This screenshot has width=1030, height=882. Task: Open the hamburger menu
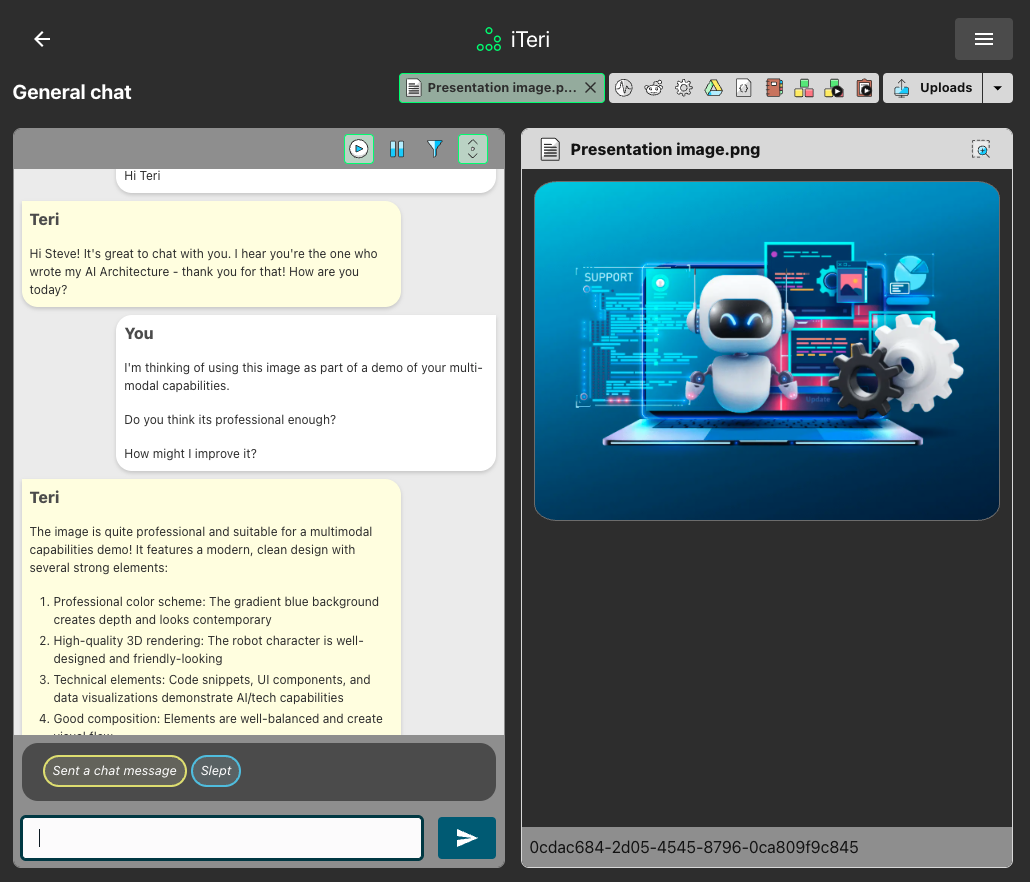click(x=983, y=39)
